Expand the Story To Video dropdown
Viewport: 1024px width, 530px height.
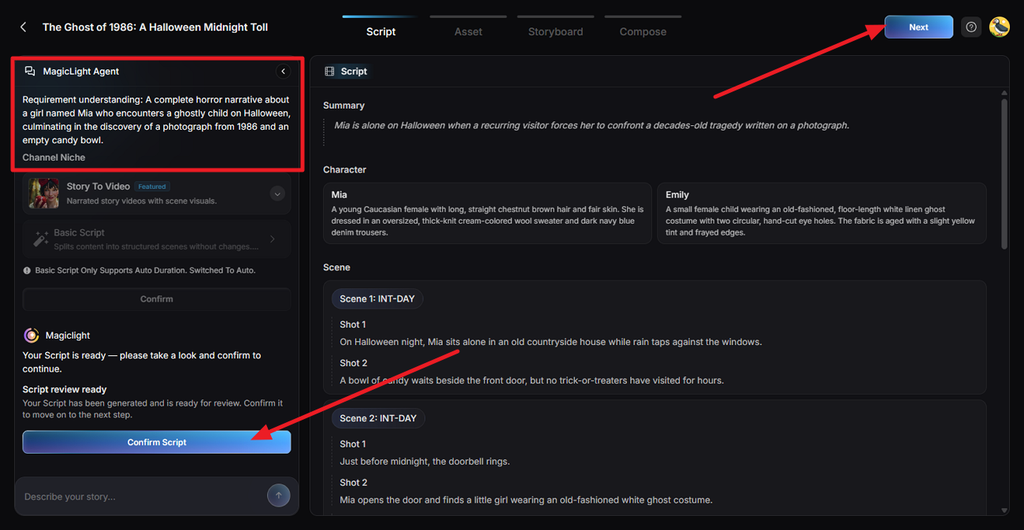pyautogui.click(x=278, y=193)
